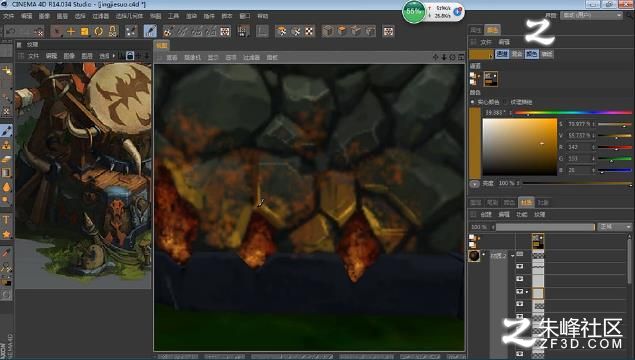Image resolution: width=635 pixels, height=360 pixels.
Task: Expand the arrow button beside brightness 100%
Action: (474, 183)
